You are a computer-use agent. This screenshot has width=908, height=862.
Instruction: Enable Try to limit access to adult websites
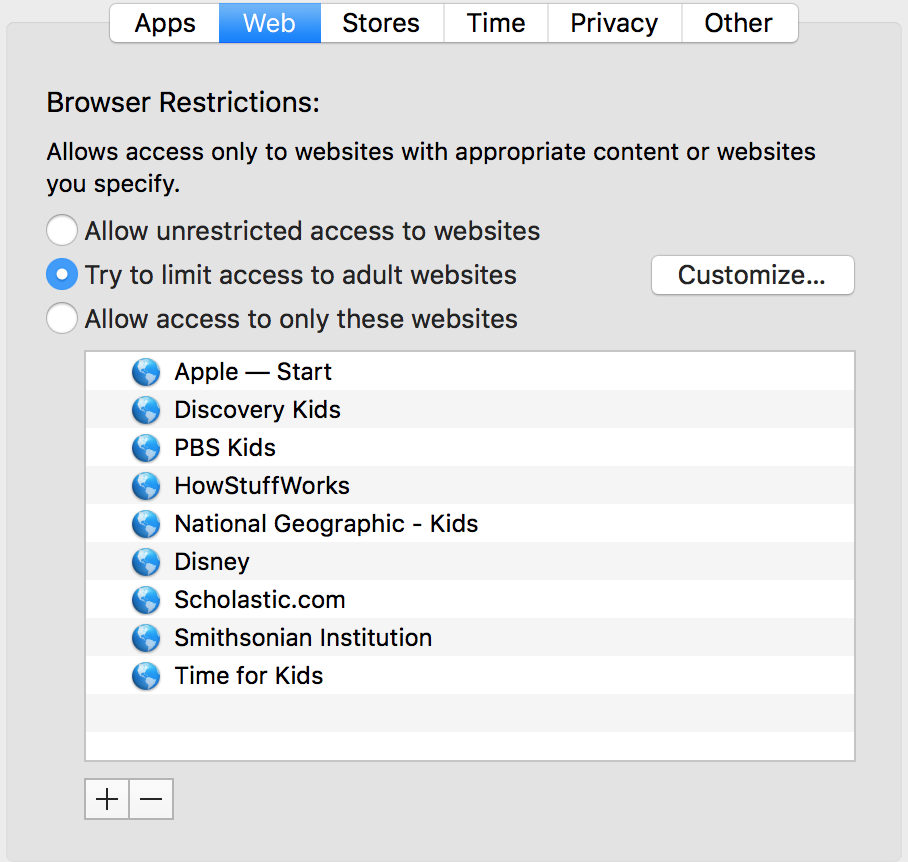click(61, 274)
